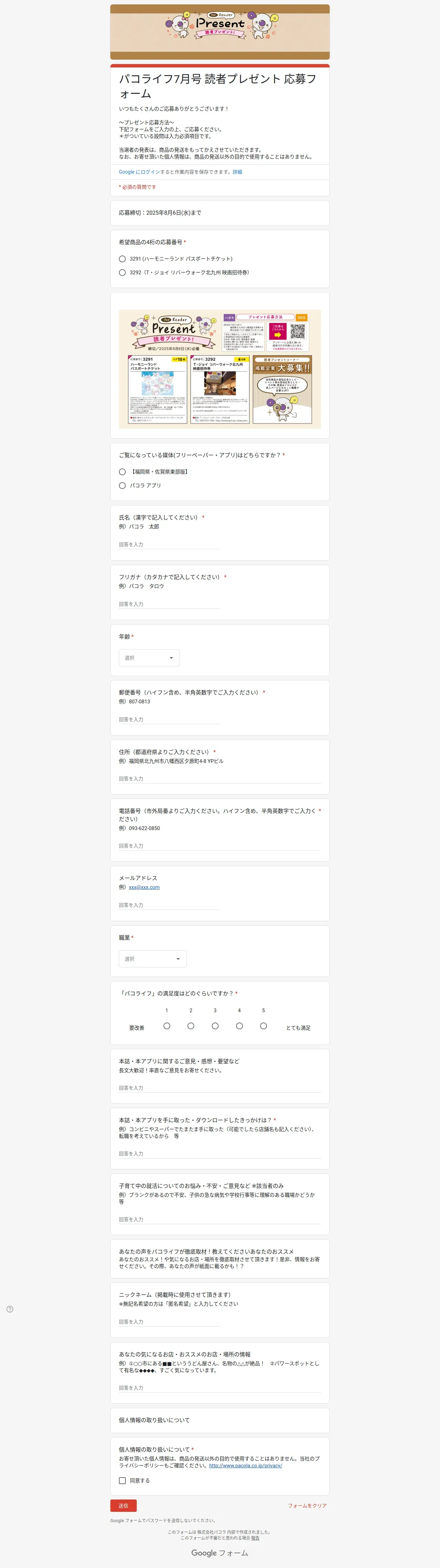This screenshot has width=440, height=1568.
Task: Click the 送信 submit button
Action: [123, 1505]
